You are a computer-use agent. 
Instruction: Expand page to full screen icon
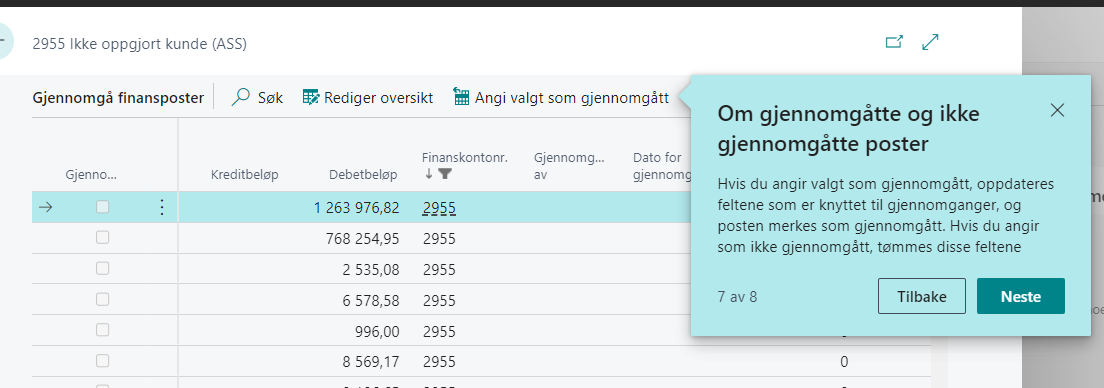click(931, 42)
